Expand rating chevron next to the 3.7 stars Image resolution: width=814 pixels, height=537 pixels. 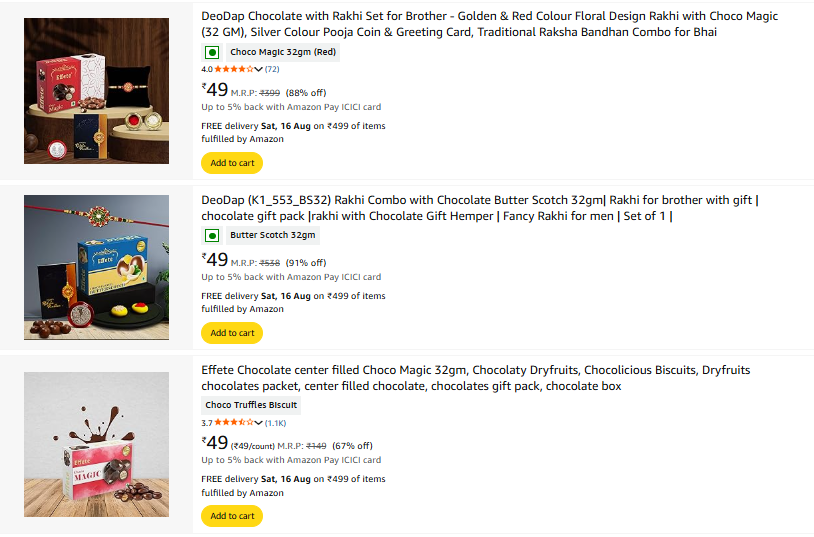pos(259,423)
